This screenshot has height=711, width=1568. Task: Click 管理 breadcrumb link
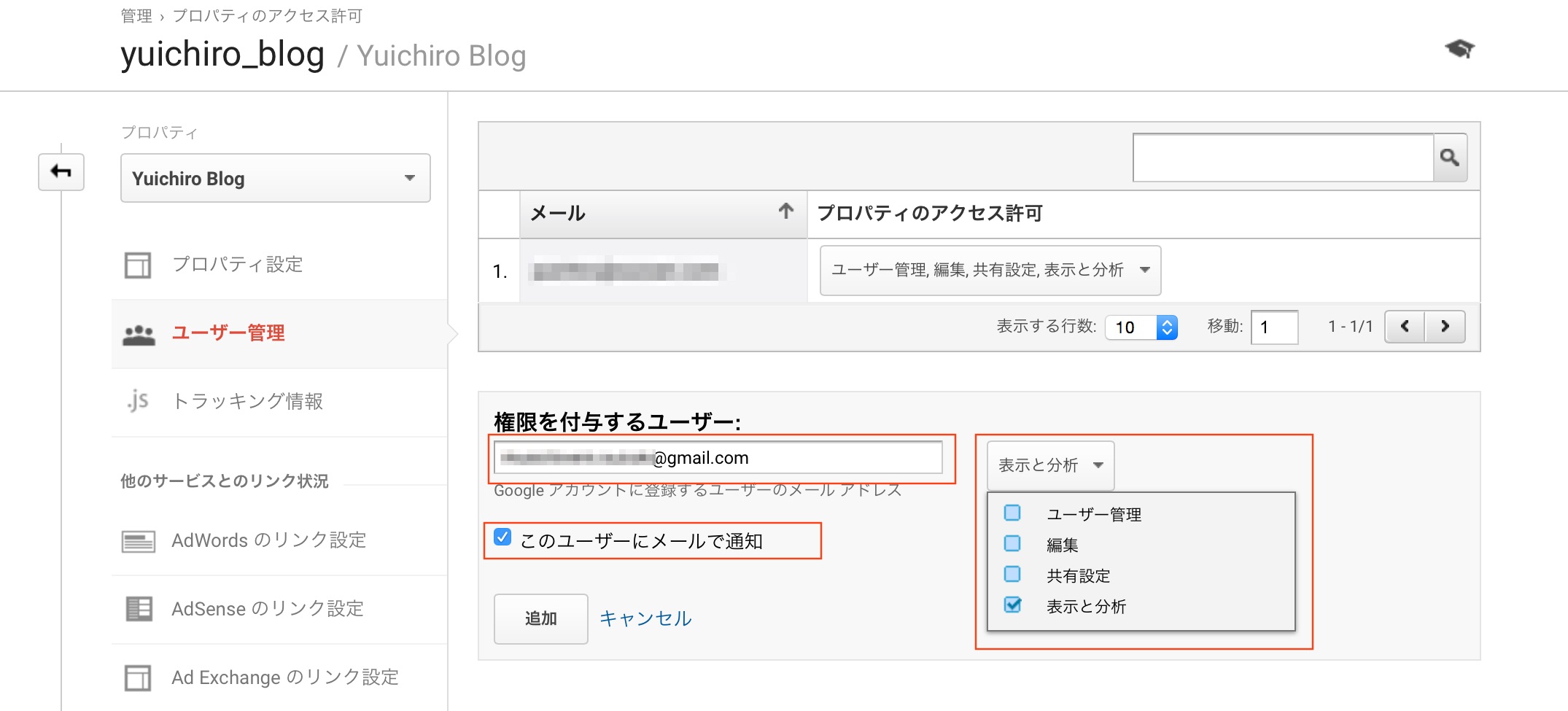136,16
